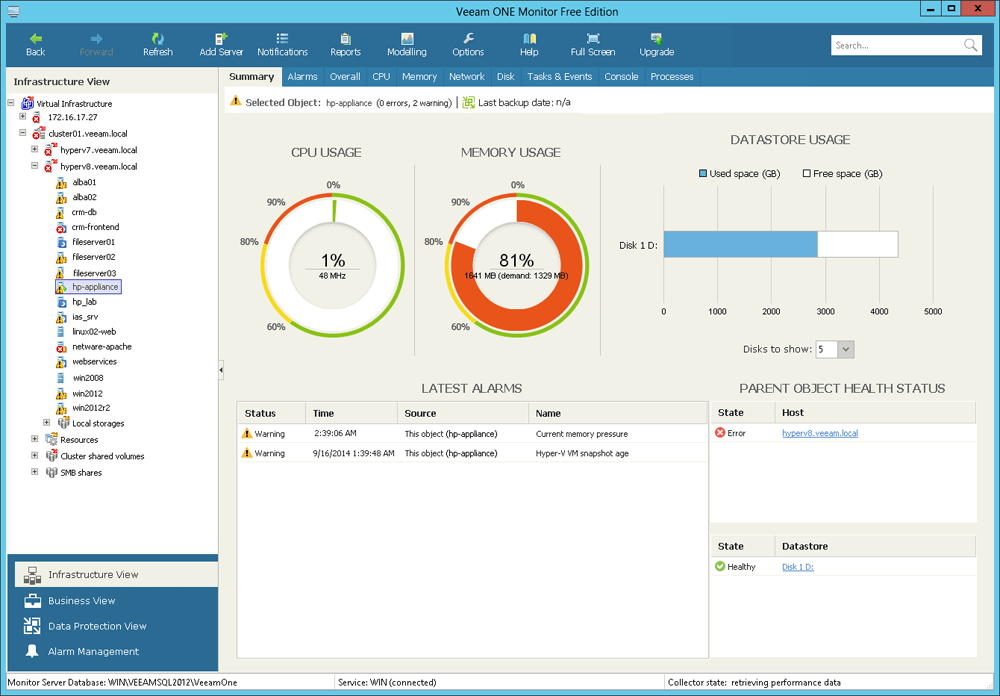Switch to the Alarms tab
This screenshot has width=1000, height=696.
(302, 76)
